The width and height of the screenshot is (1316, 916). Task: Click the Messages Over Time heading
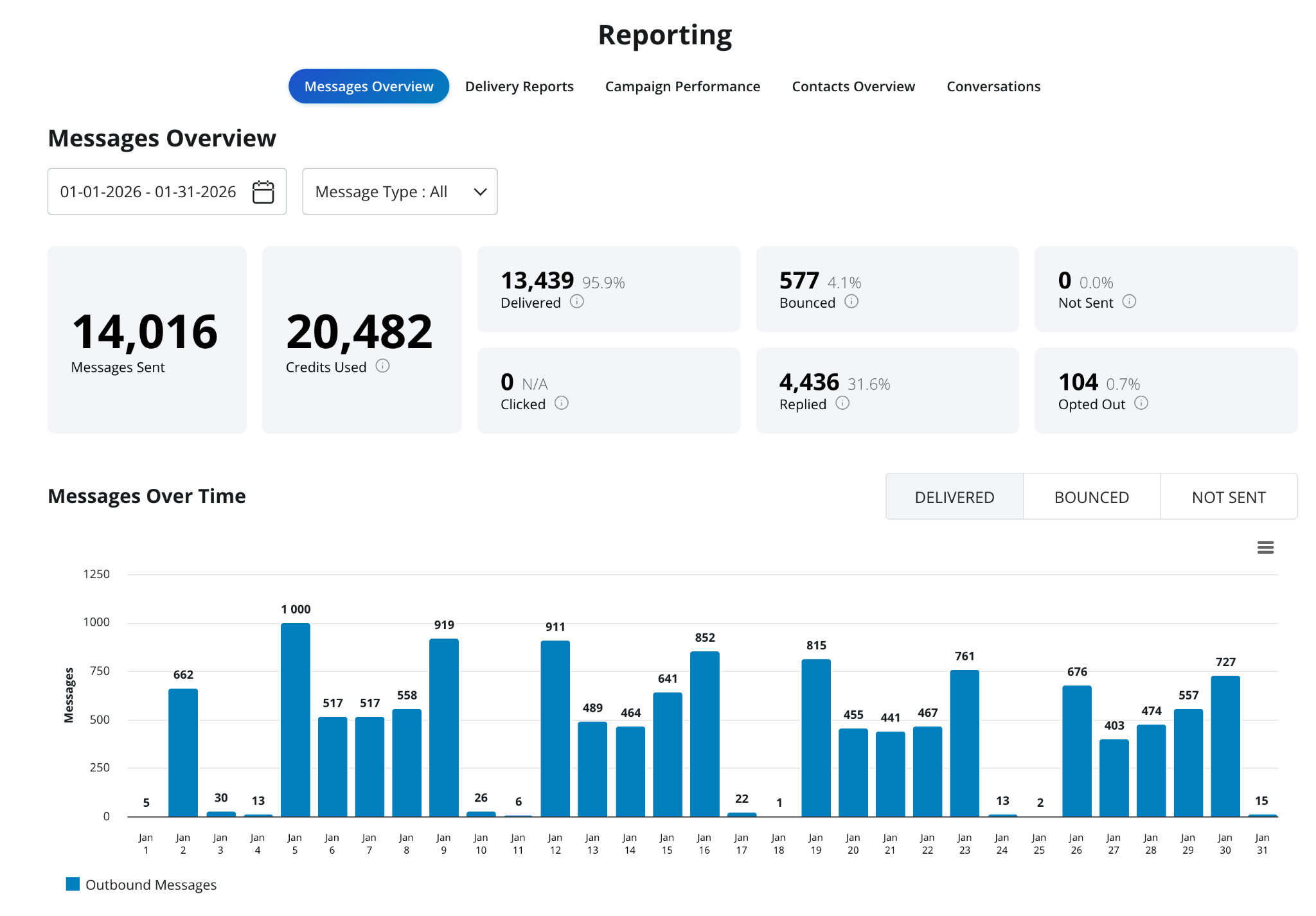pos(147,496)
